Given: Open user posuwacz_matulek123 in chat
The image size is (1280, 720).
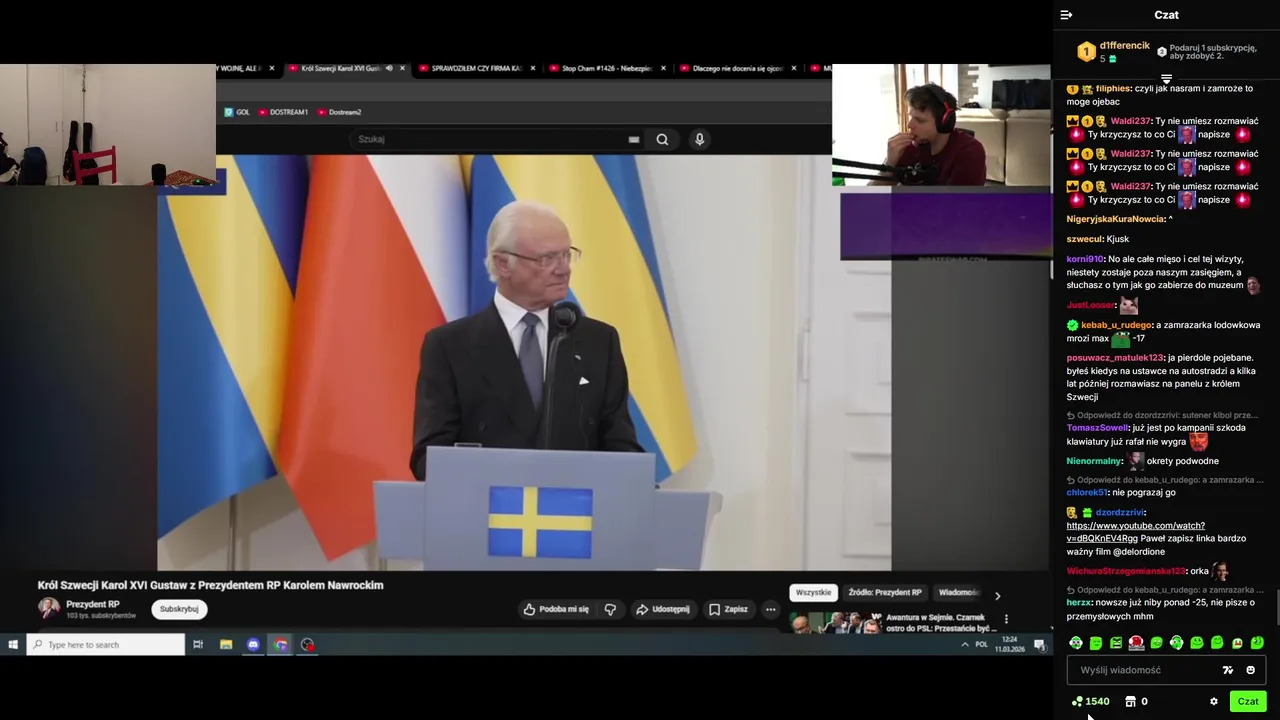Looking at the screenshot, I should point(1115,357).
